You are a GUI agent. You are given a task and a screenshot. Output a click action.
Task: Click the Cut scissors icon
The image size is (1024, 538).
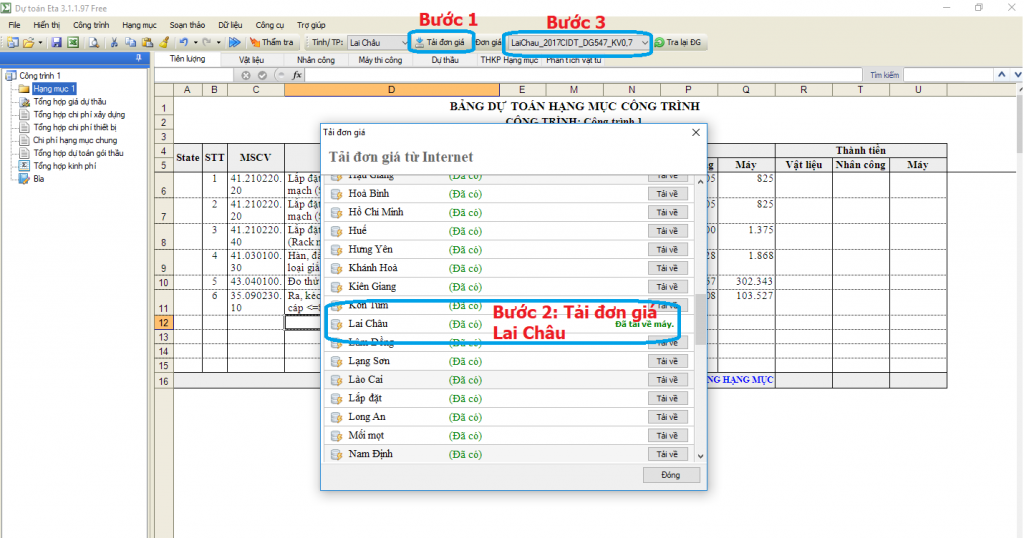coord(115,43)
